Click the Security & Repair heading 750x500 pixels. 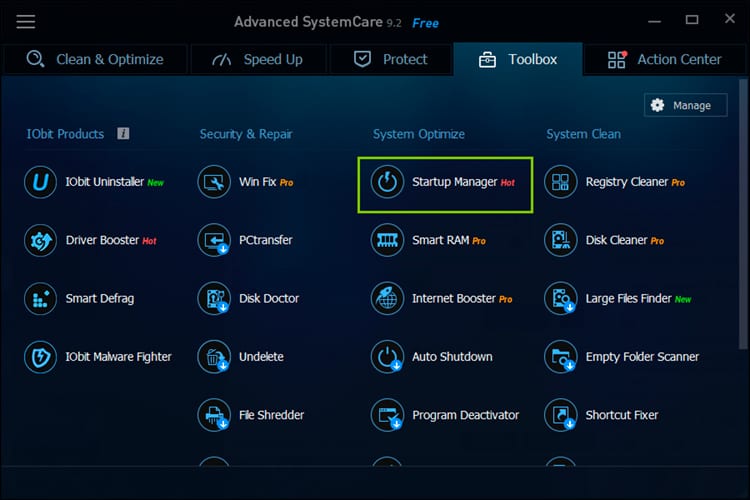click(246, 134)
